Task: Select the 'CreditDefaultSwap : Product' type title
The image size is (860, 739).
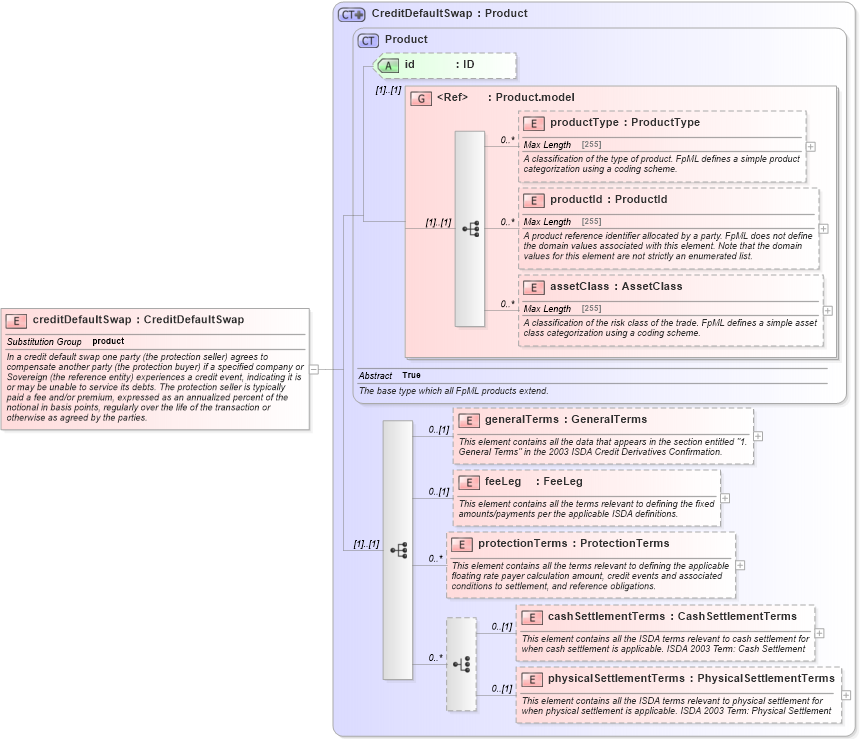Action: (449, 14)
